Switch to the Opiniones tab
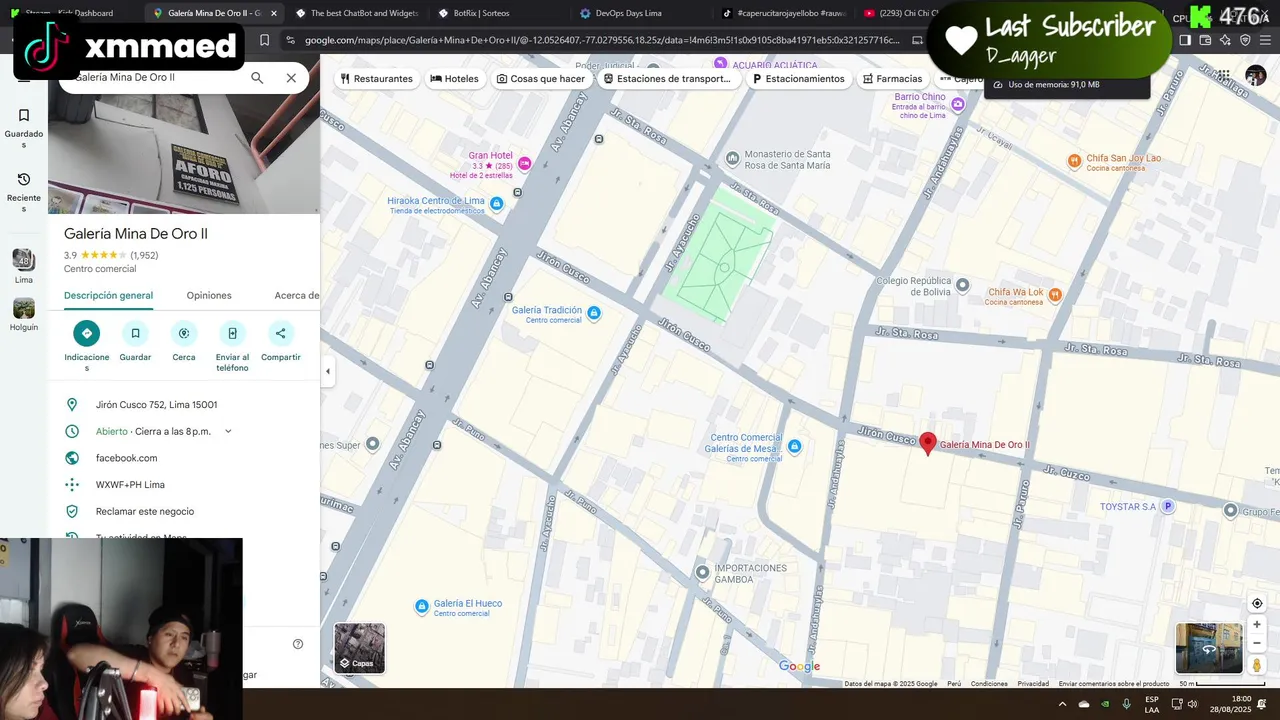This screenshot has height=720, width=1280. click(x=209, y=295)
